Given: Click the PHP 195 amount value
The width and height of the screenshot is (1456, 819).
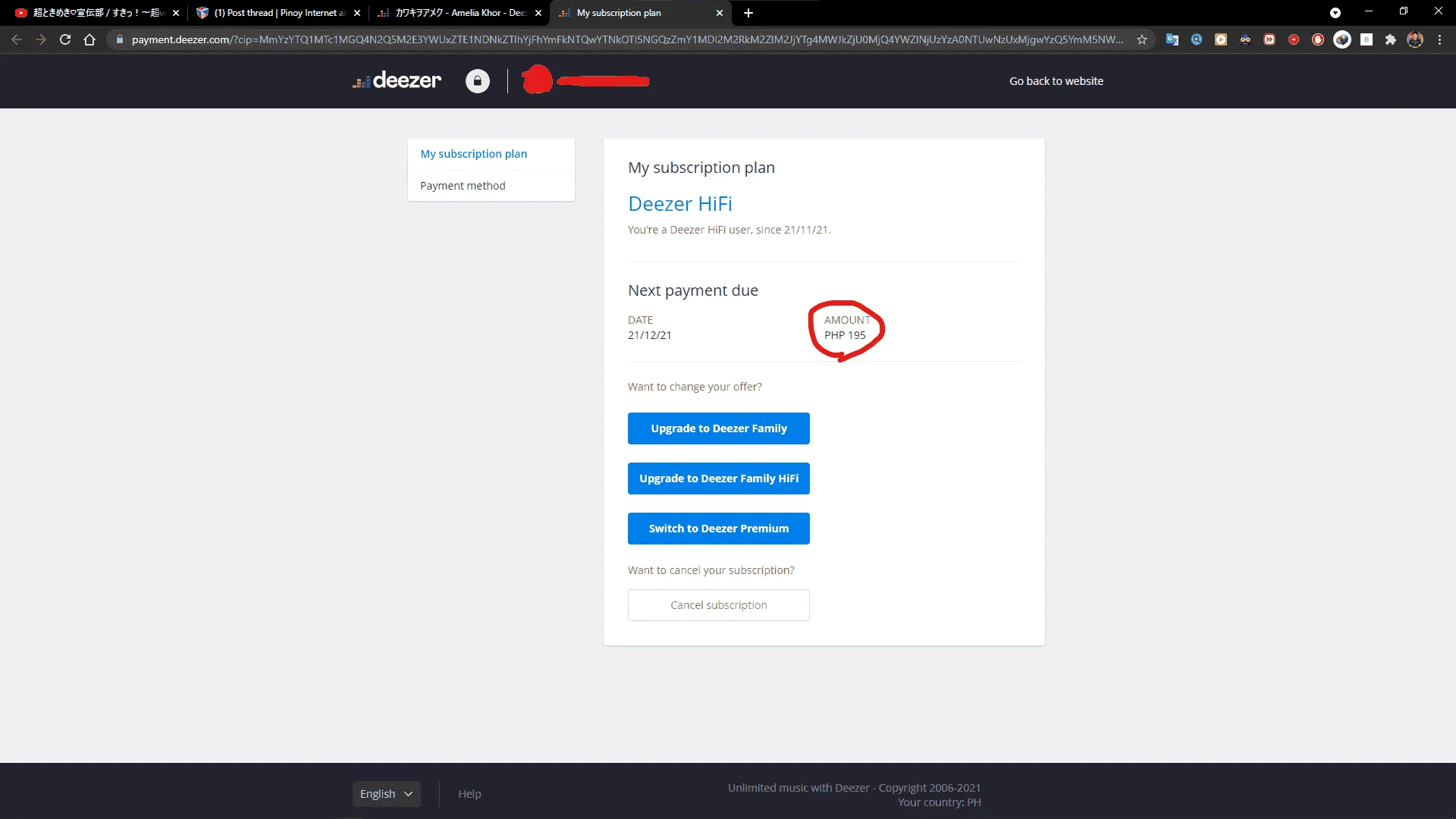Looking at the screenshot, I should [845, 335].
